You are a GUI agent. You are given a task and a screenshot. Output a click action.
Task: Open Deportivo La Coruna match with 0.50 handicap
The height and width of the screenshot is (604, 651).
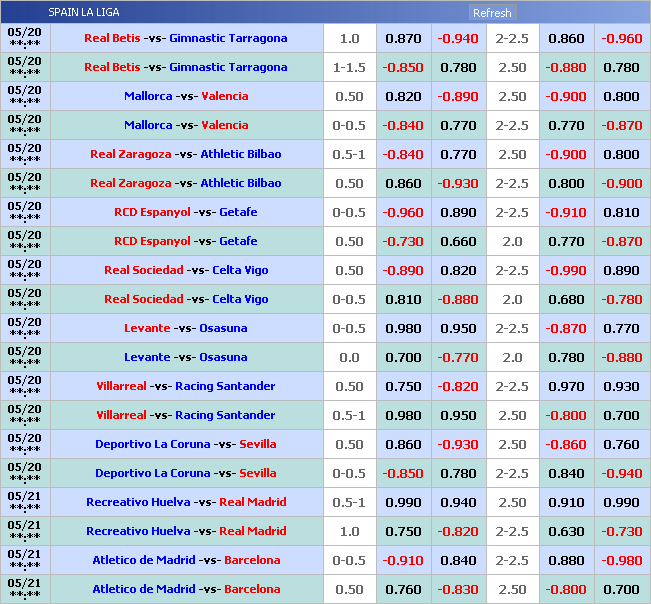(x=186, y=445)
